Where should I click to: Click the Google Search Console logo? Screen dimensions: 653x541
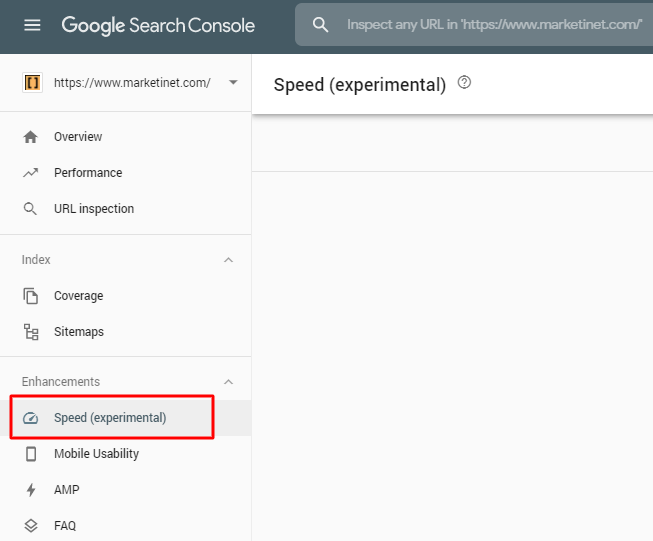coord(158,25)
